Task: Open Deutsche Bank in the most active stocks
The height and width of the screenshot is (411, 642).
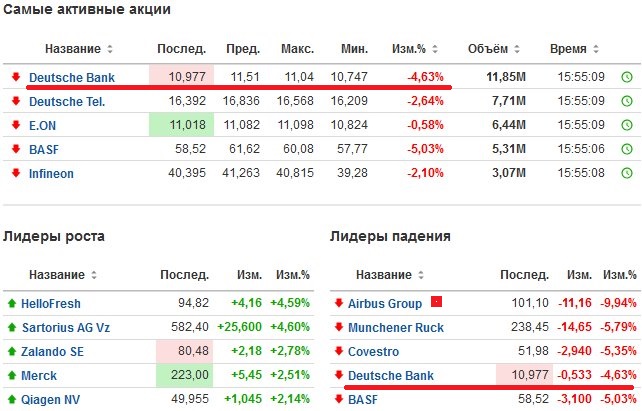Action: 72,77
